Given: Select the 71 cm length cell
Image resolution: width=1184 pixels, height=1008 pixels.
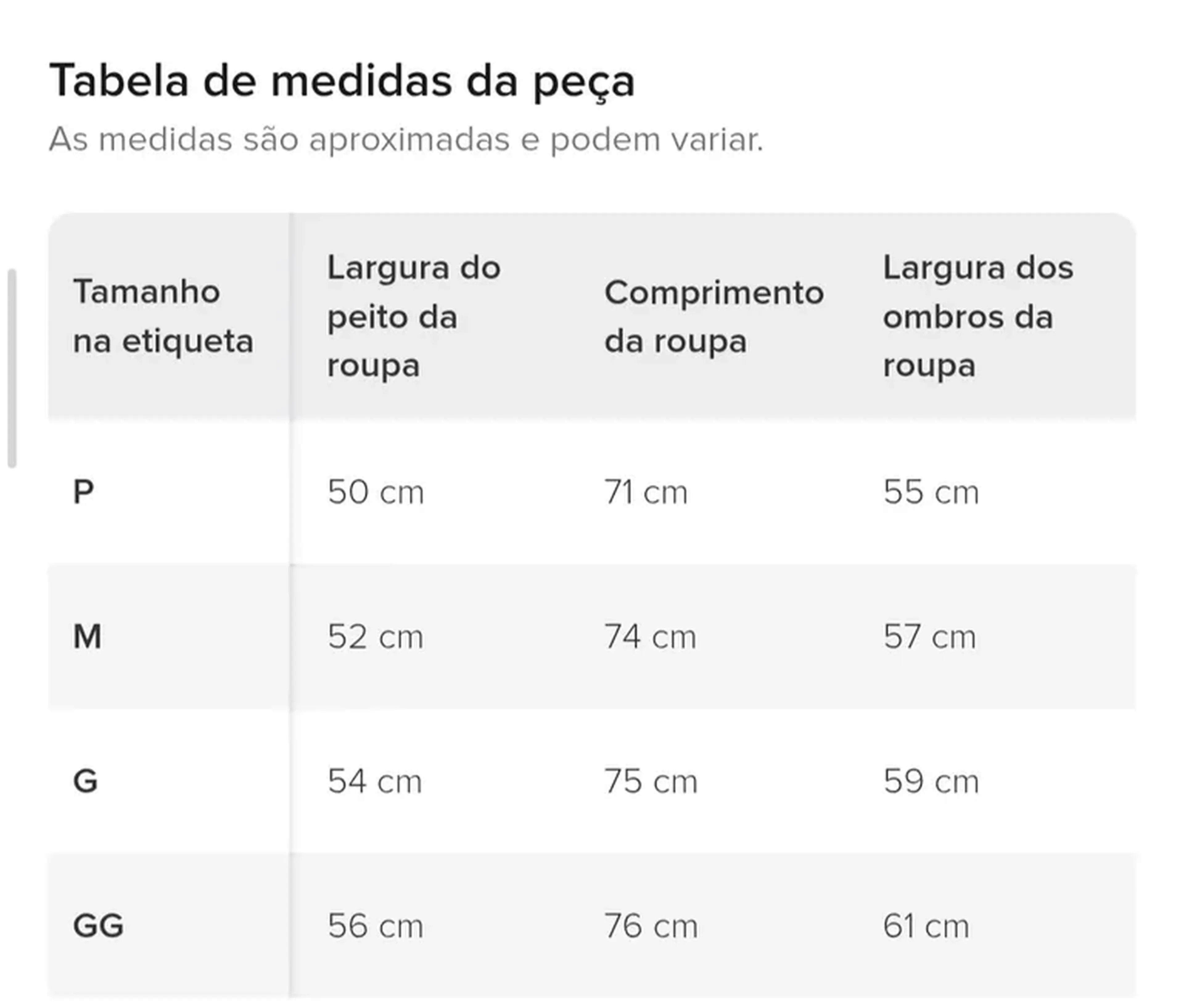Looking at the screenshot, I should pos(646,492).
